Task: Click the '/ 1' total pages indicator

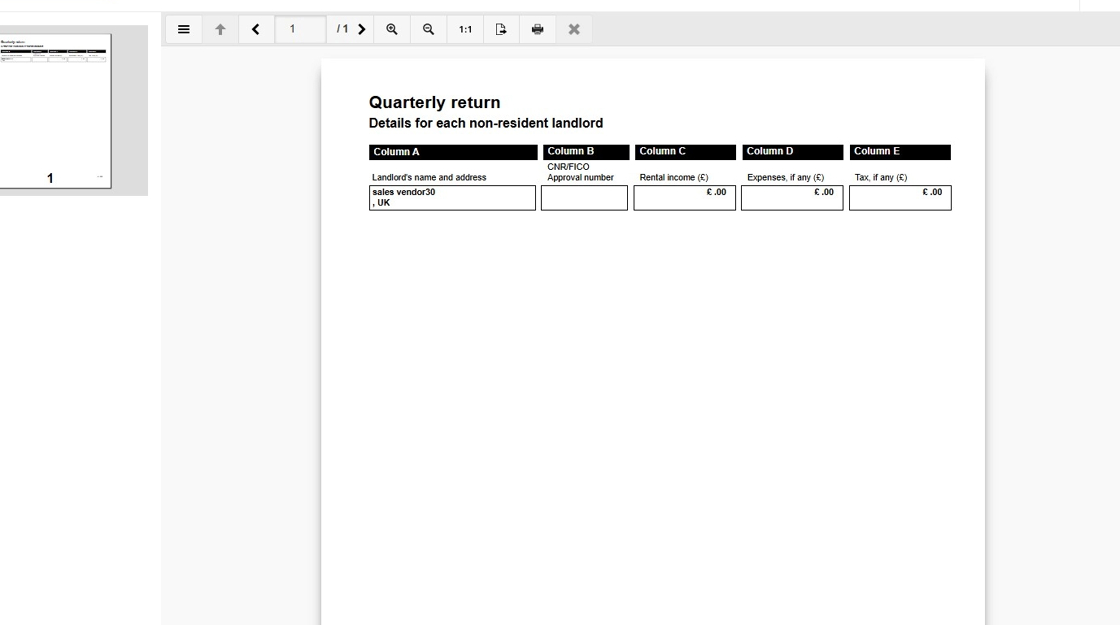Action: point(342,29)
